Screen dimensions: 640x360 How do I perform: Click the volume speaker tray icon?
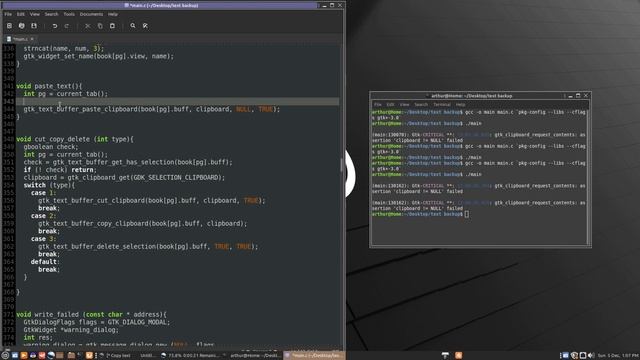point(591,356)
